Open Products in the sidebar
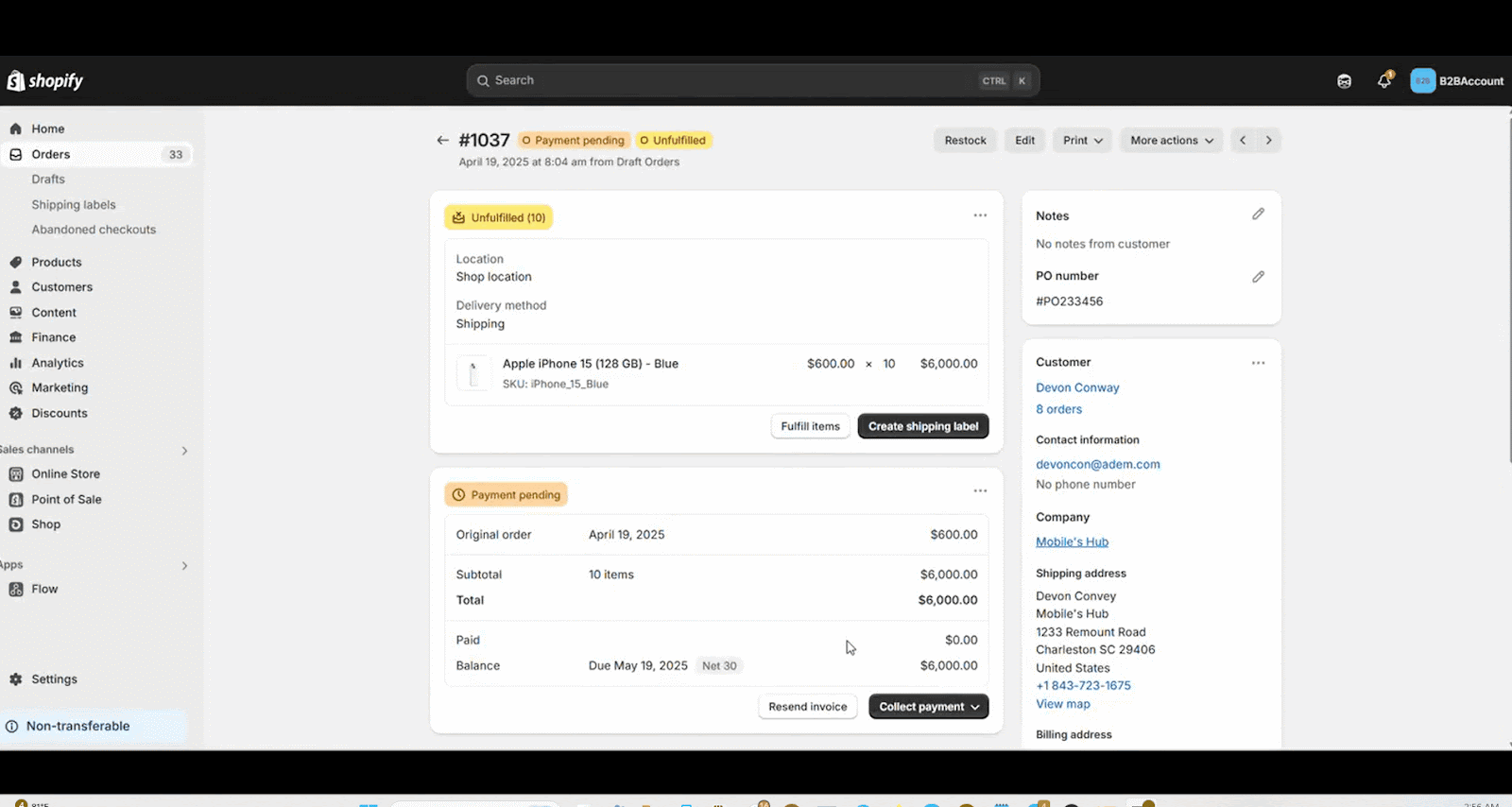Image resolution: width=1512 pixels, height=807 pixels. [x=57, y=263]
